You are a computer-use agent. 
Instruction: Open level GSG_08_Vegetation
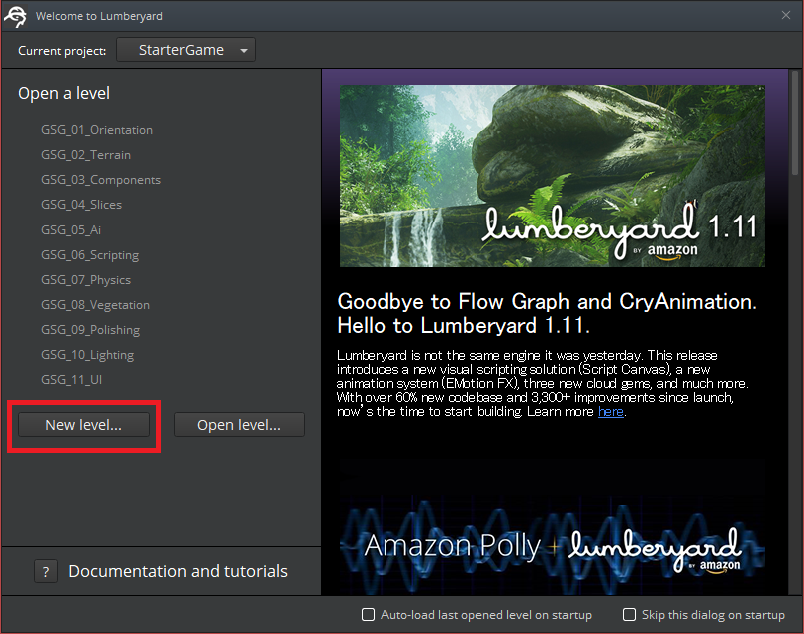pyautogui.click(x=95, y=305)
